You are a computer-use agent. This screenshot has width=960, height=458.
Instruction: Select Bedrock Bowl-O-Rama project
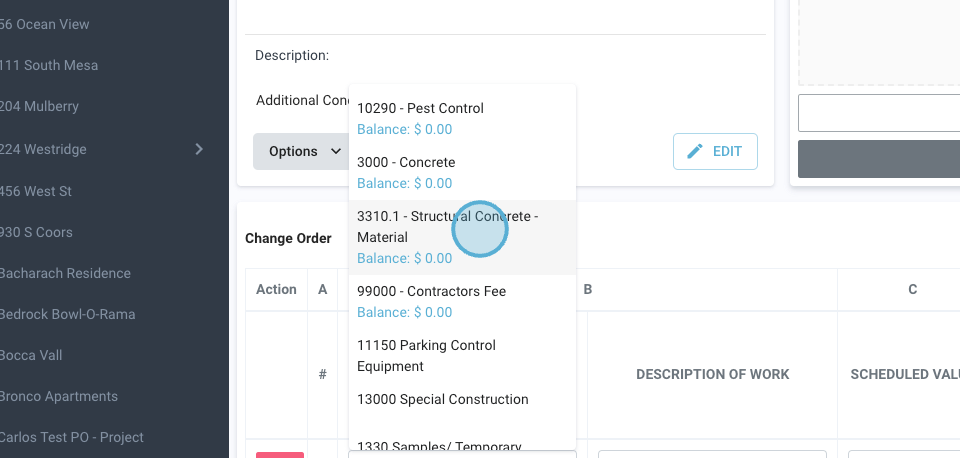[67, 314]
